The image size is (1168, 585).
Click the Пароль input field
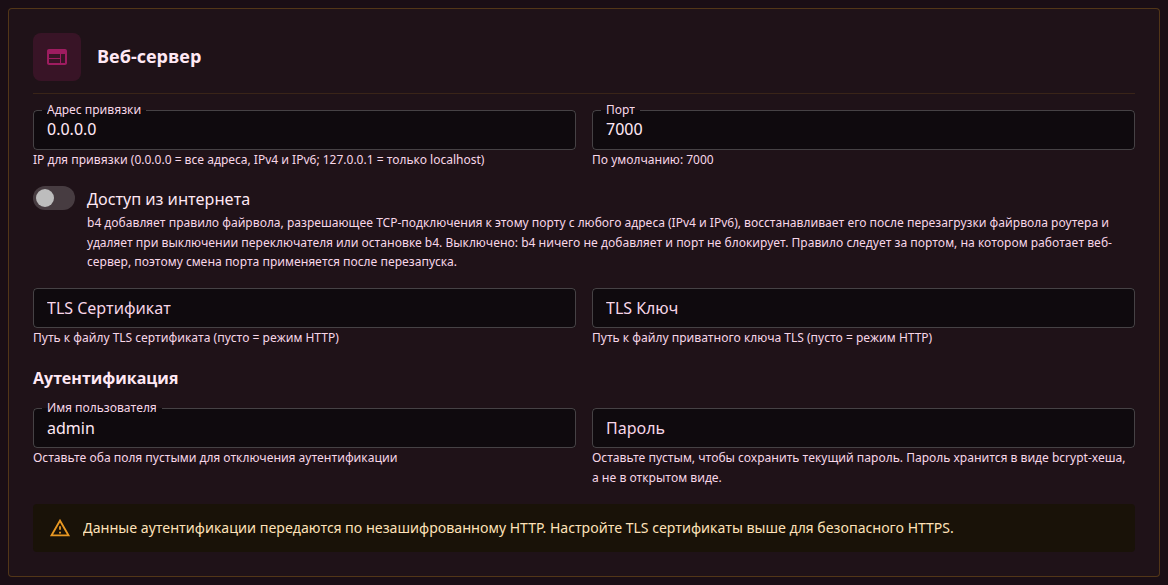[x=863, y=428]
